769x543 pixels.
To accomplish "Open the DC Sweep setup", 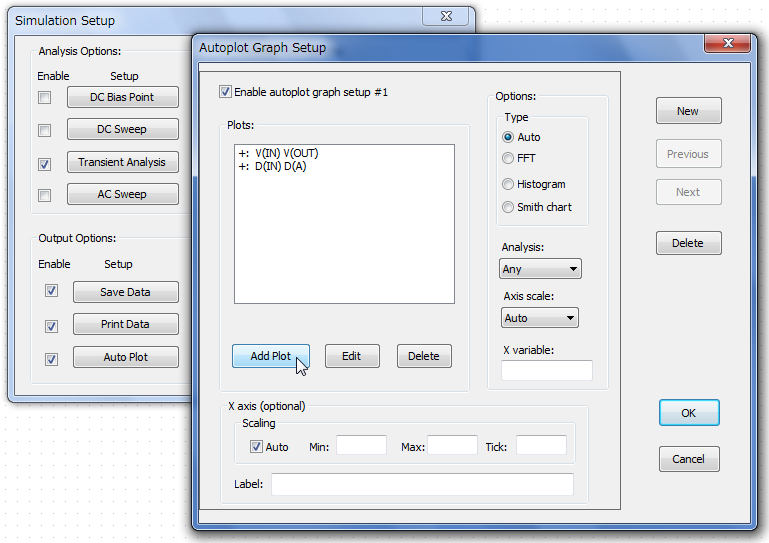I will coord(123,130).
